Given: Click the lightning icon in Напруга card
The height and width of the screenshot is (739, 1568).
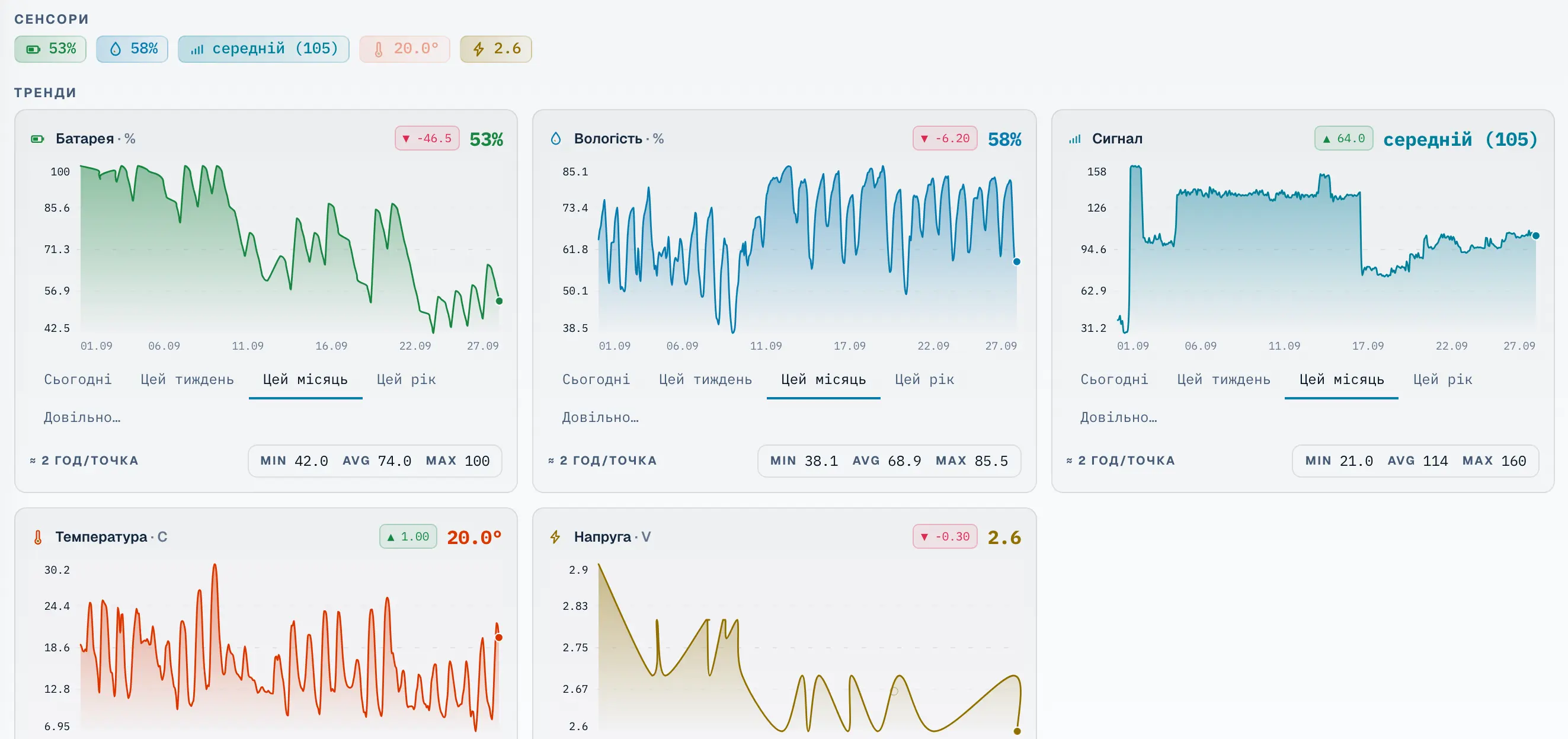Looking at the screenshot, I should tap(556, 537).
